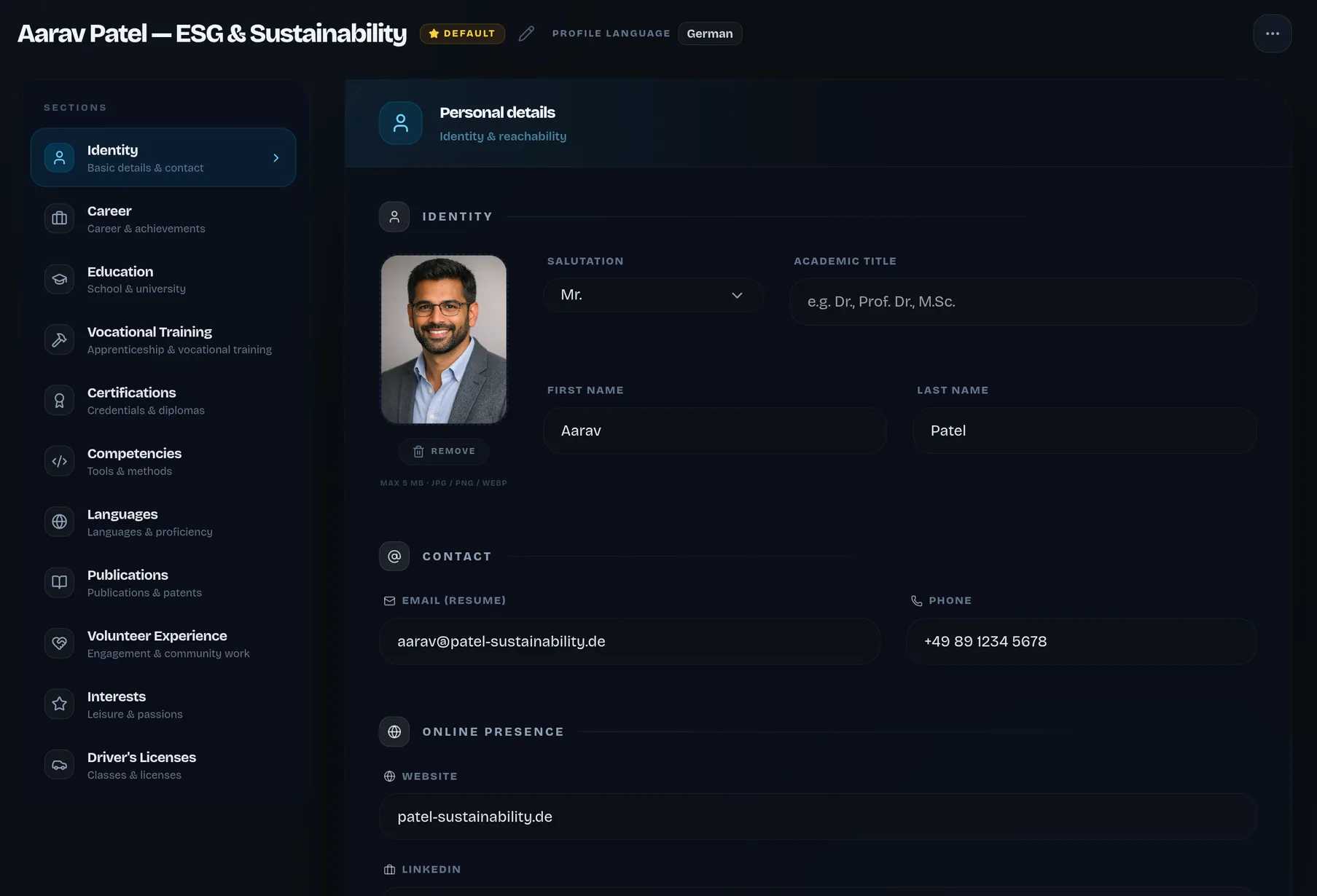This screenshot has width=1317, height=896.
Task: Click the Email field with aarav@patel-sustainability.de
Action: (630, 641)
